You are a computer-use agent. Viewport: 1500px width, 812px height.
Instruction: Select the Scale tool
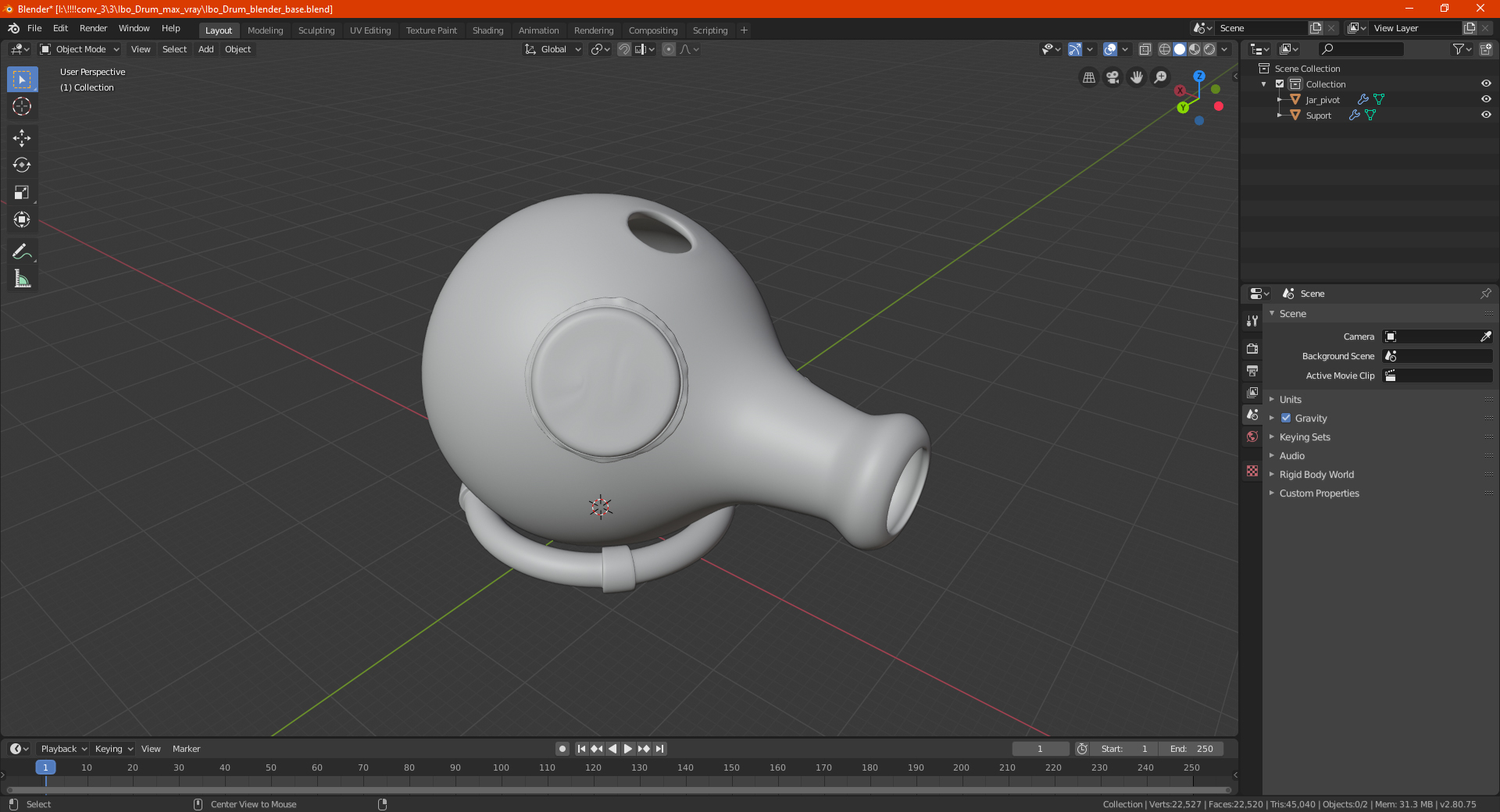[x=22, y=193]
